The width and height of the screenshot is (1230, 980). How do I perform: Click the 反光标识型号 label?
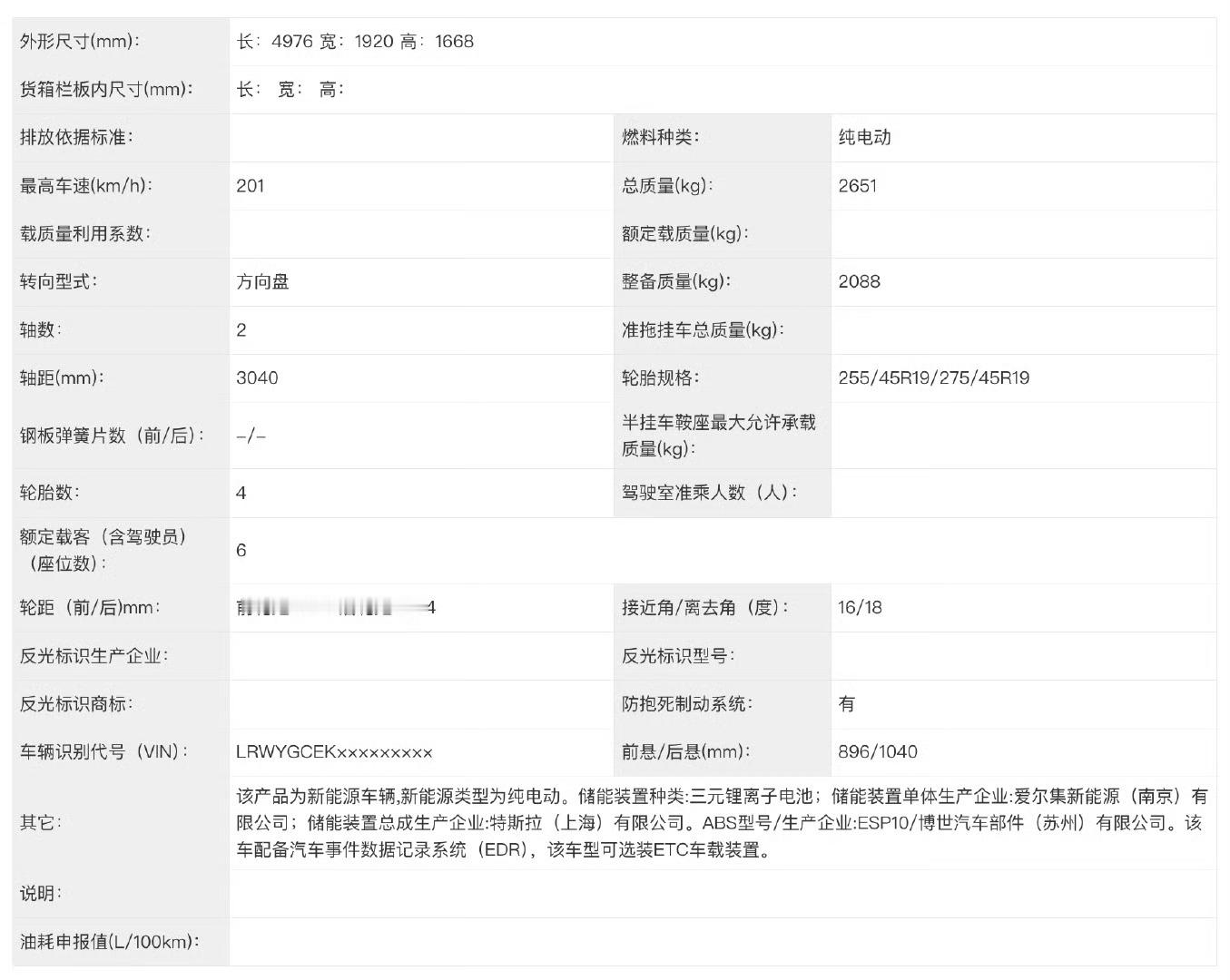tap(678, 656)
